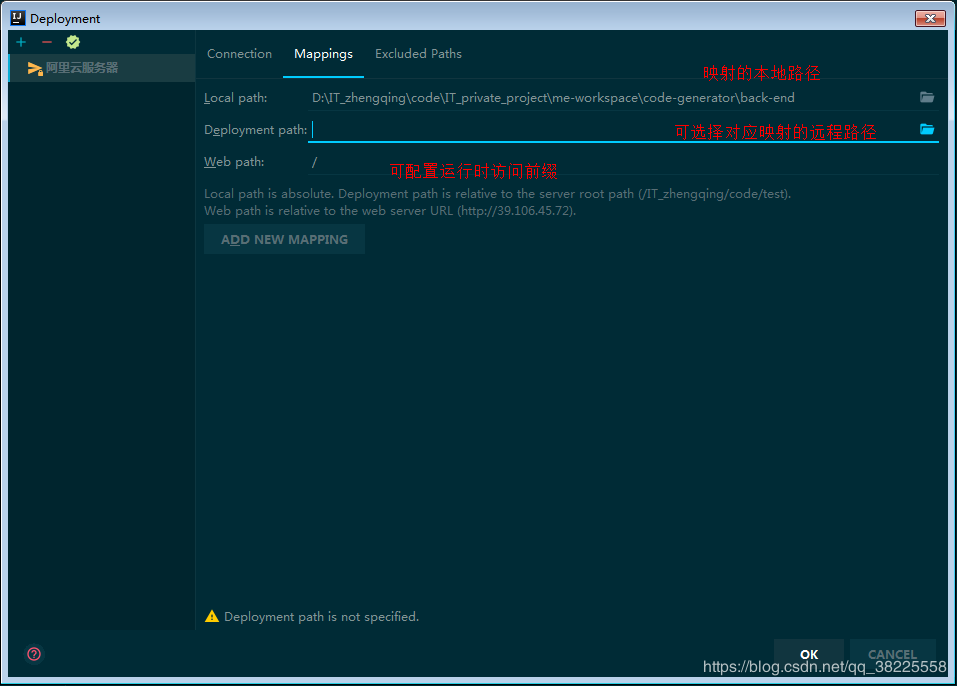Click the ADD NEW MAPPING button
This screenshot has height=686, width=957.
[x=284, y=239]
